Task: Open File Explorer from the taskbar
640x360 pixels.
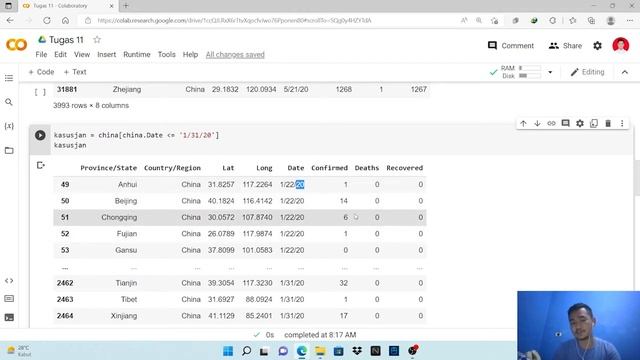Action: coord(320,351)
